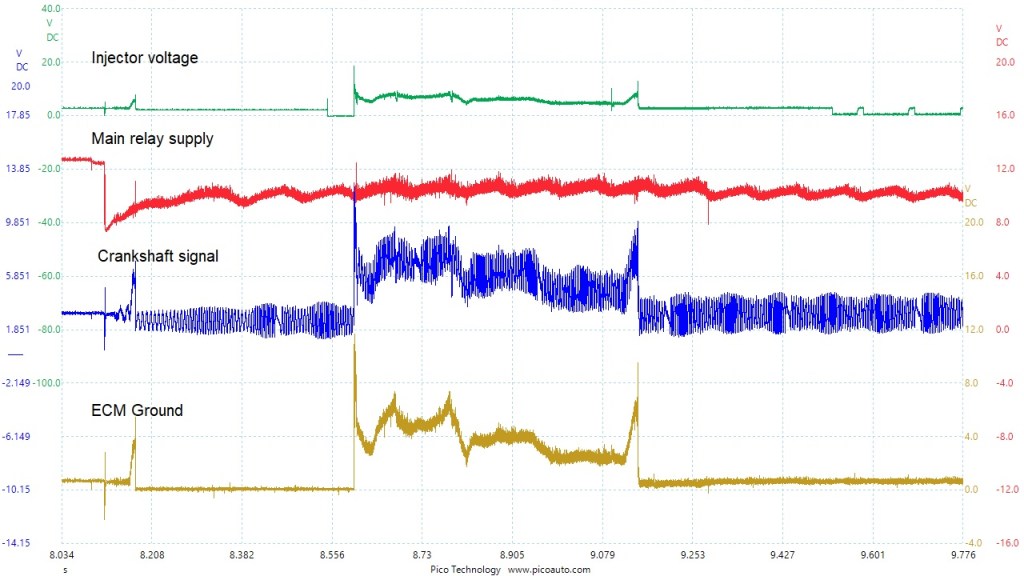Click the yellow V DC axis unit label
Image resolution: width=1024 pixels, height=576 pixels.
(972, 194)
